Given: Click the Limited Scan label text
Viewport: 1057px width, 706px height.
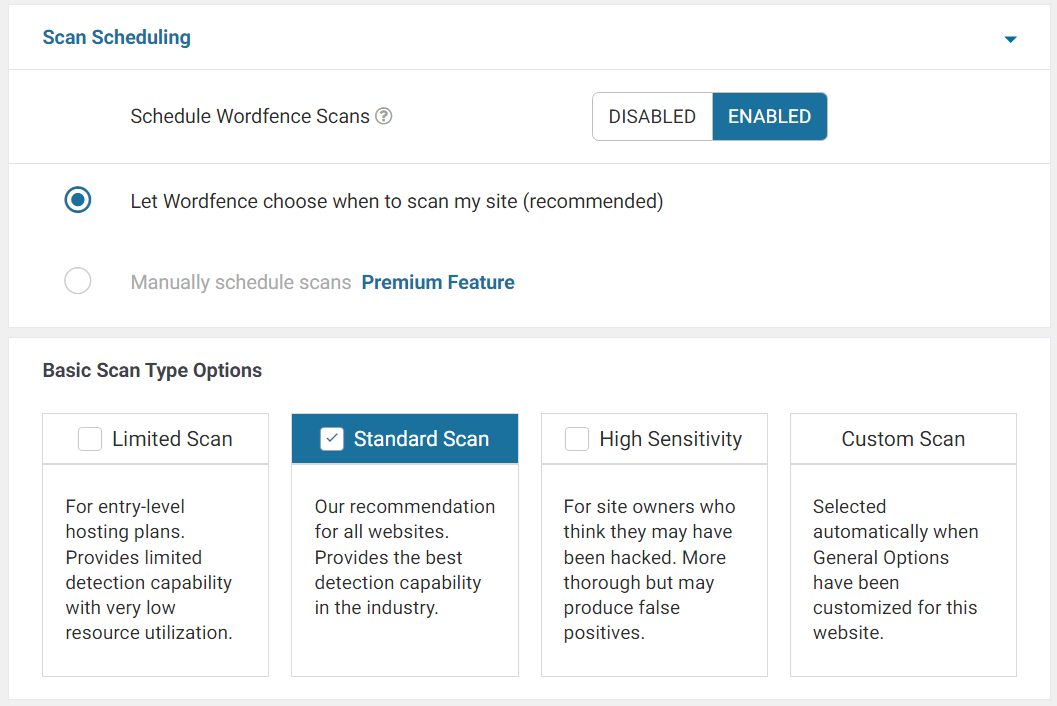Looking at the screenshot, I should click(172, 439).
